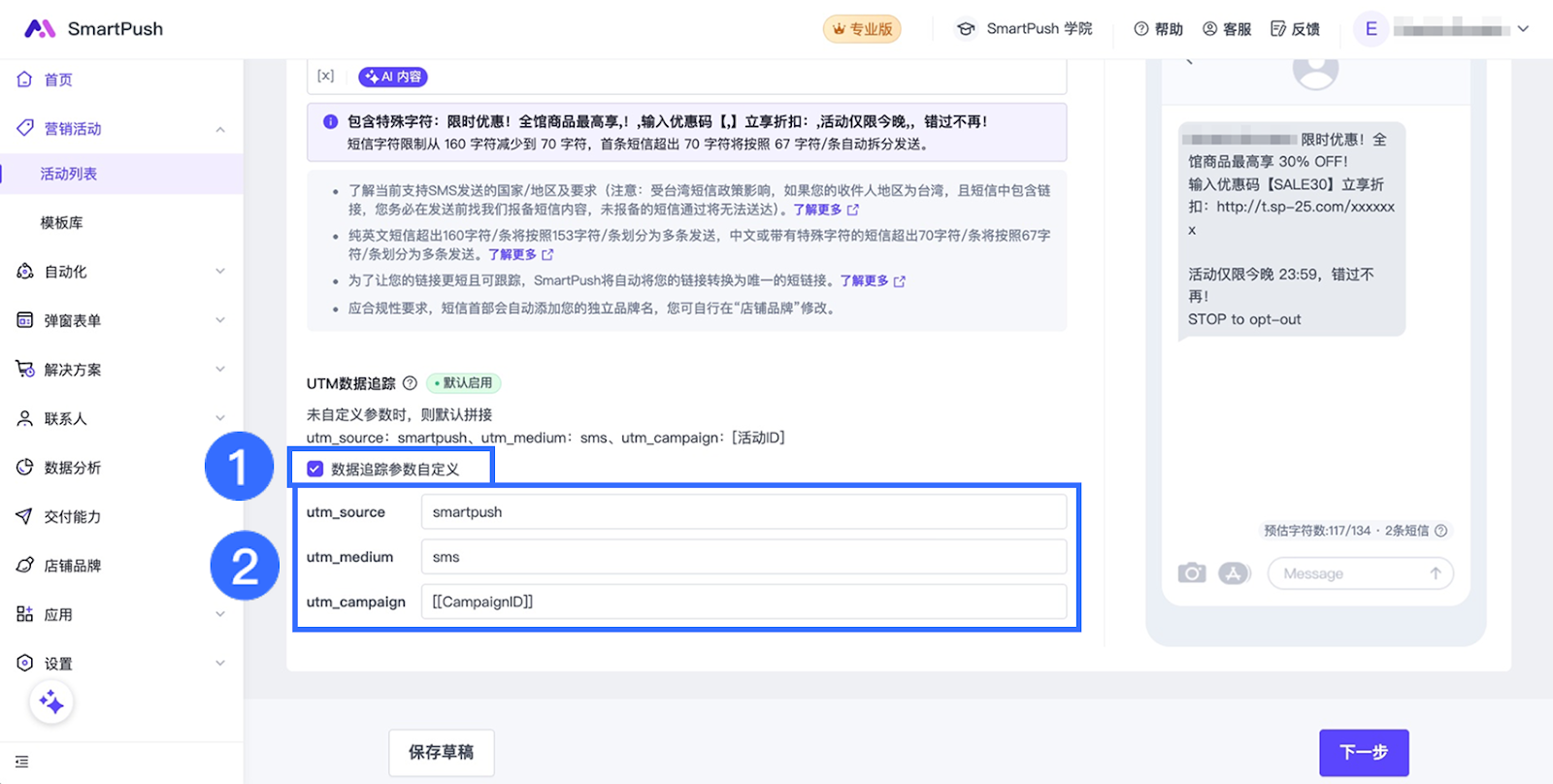
Task: Click the app store icon in phone preview
Action: 1233,573
